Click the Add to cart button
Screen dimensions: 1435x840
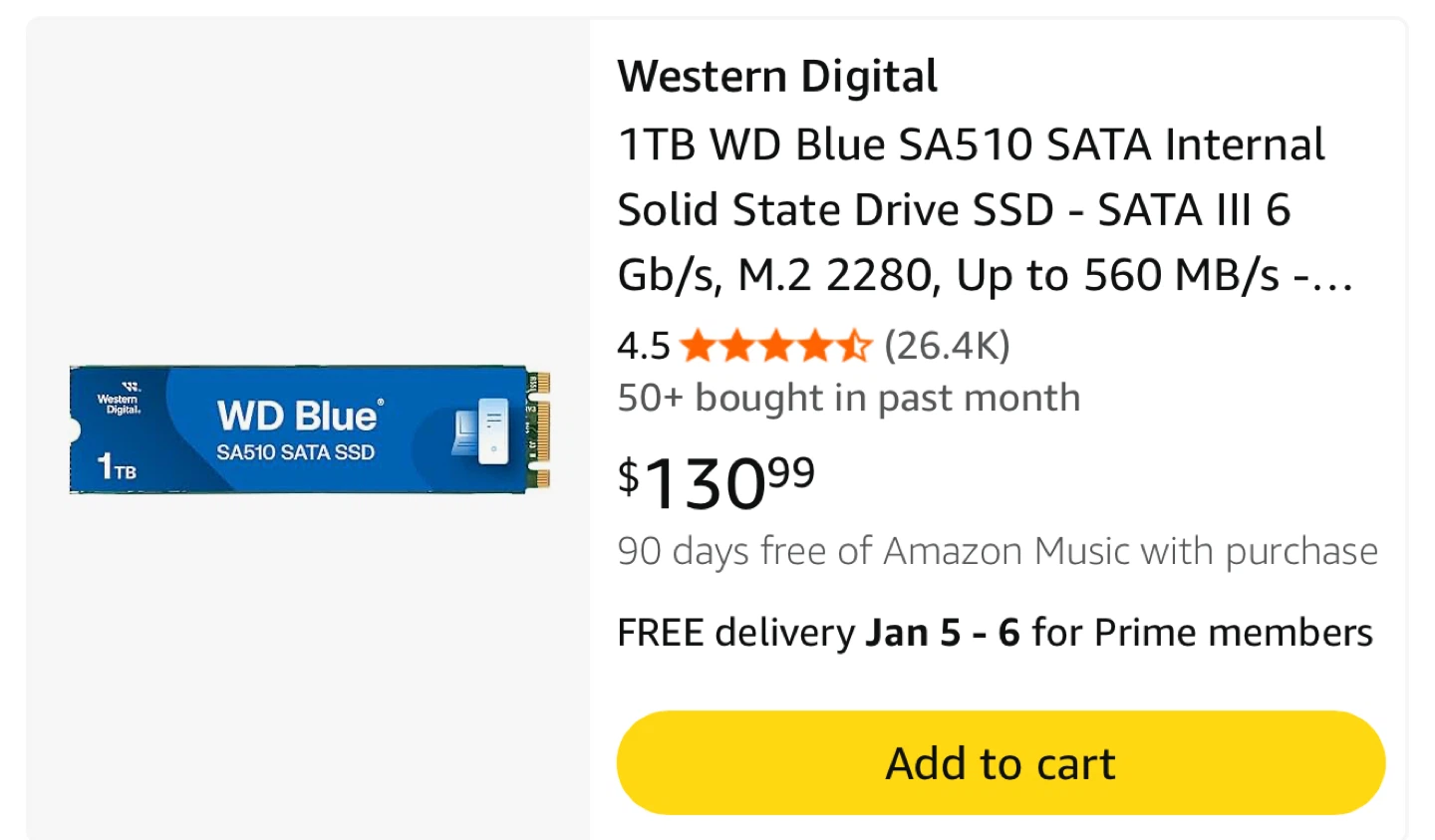pyautogui.click(x=1001, y=763)
